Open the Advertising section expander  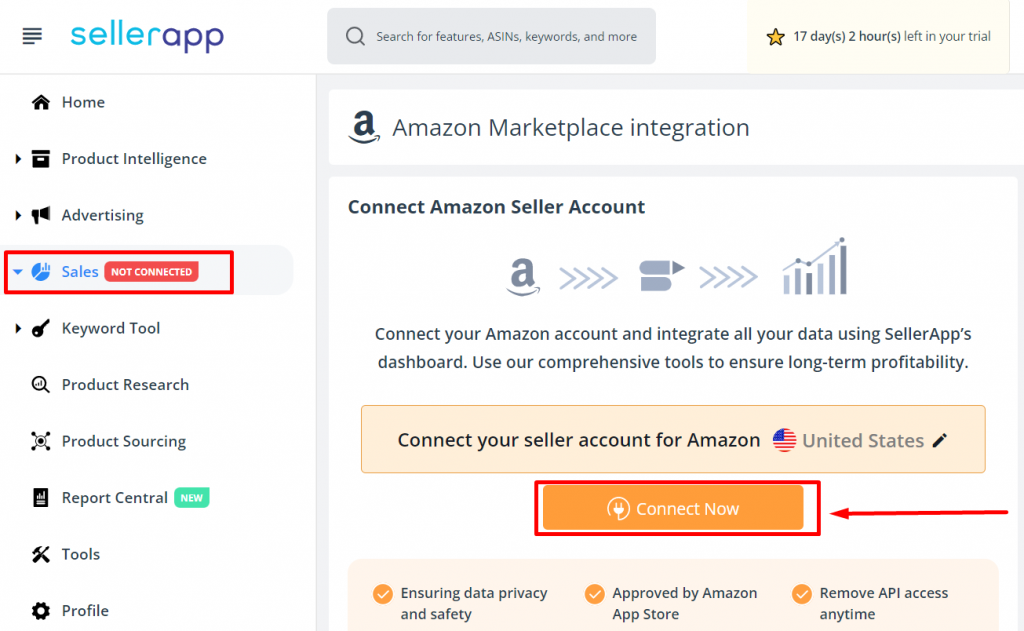[x=20, y=215]
